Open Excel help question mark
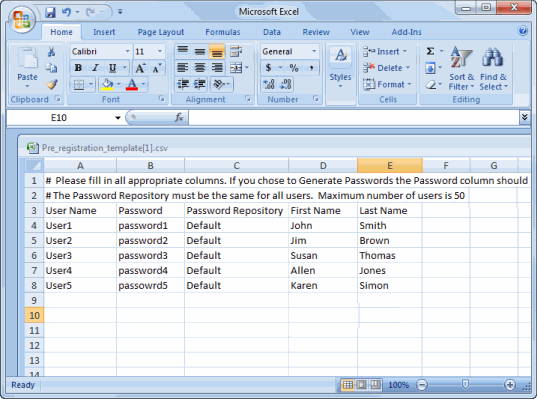This screenshot has width=537, height=399. pyautogui.click(x=523, y=31)
